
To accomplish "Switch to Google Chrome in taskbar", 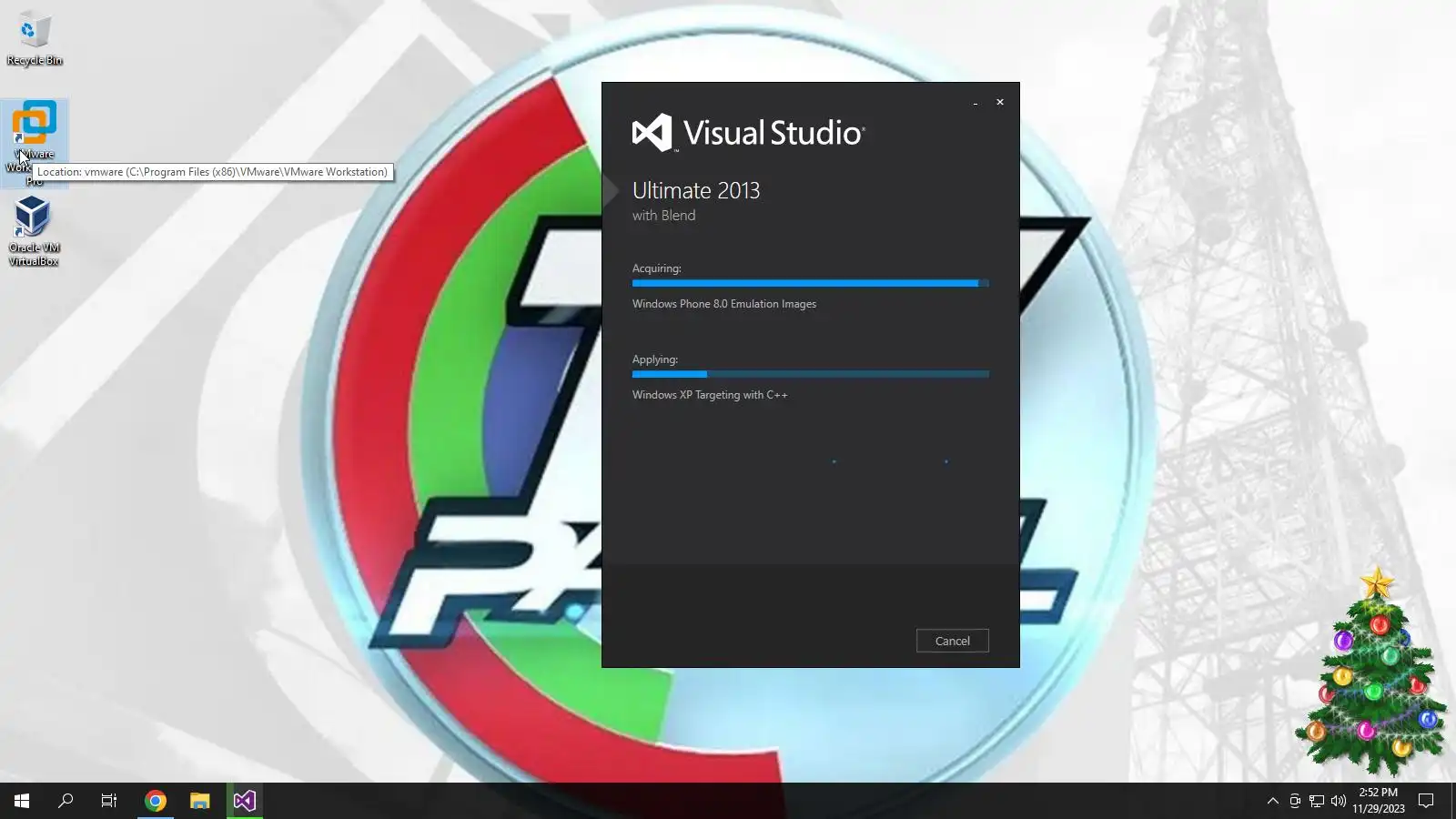I will pyautogui.click(x=156, y=801).
